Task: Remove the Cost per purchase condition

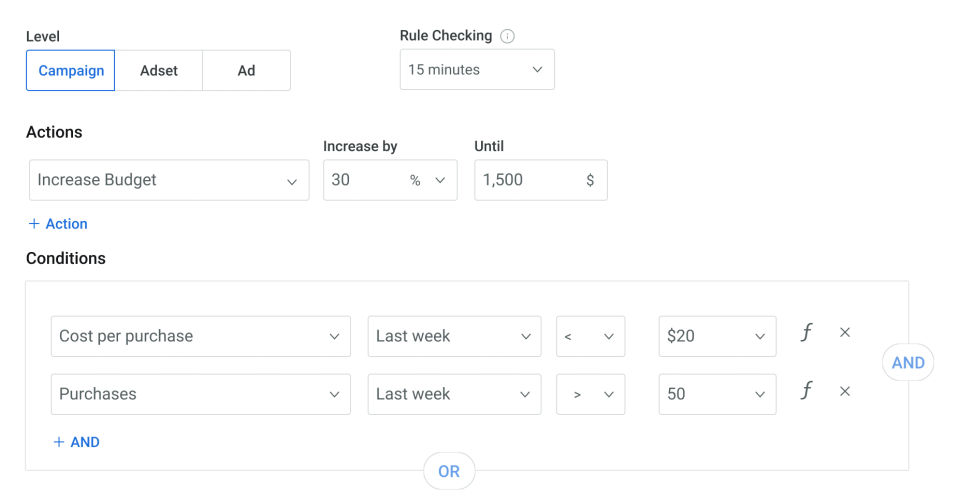Action: coord(845,333)
